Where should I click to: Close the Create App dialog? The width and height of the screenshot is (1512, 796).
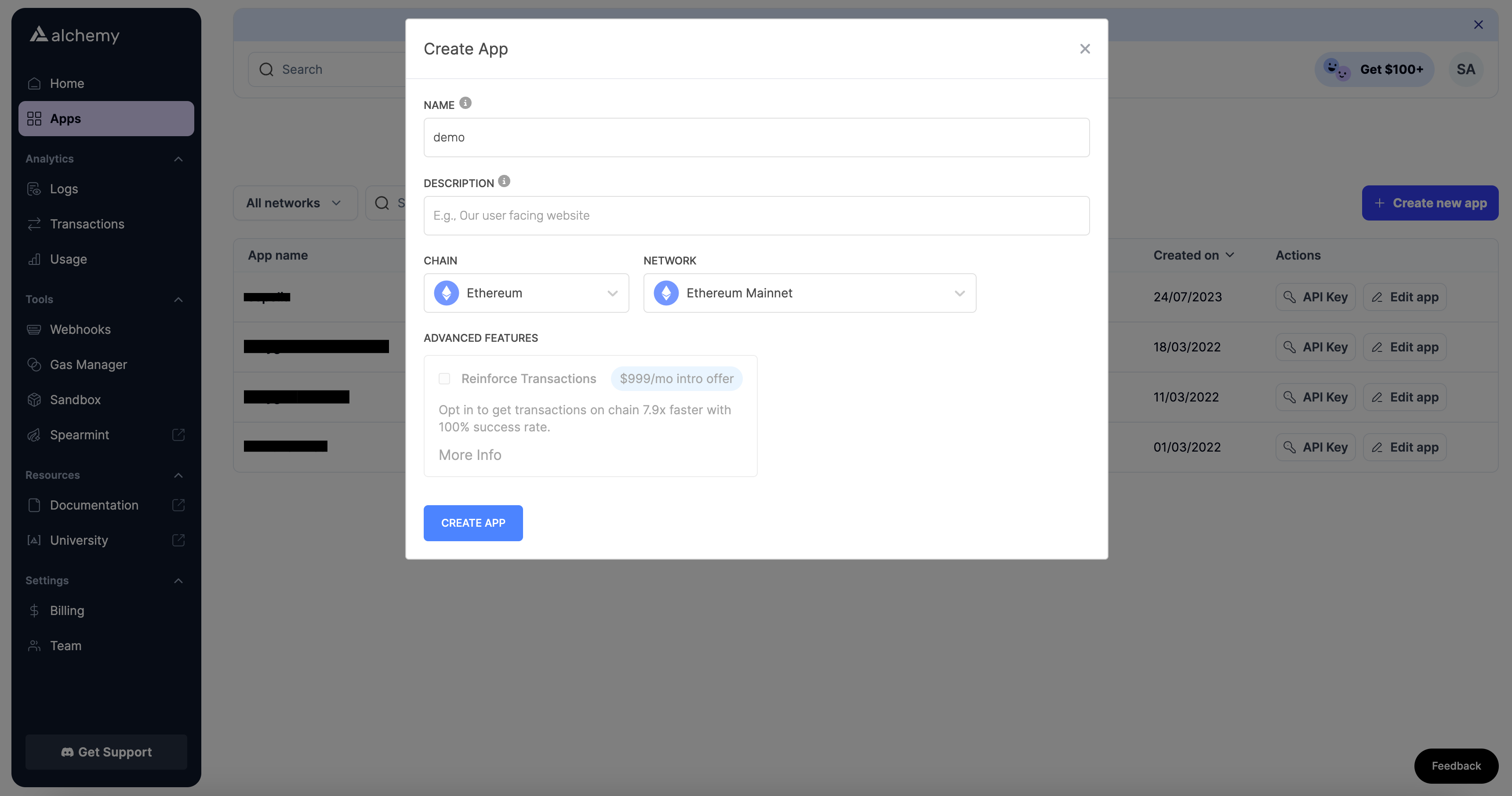(1085, 49)
